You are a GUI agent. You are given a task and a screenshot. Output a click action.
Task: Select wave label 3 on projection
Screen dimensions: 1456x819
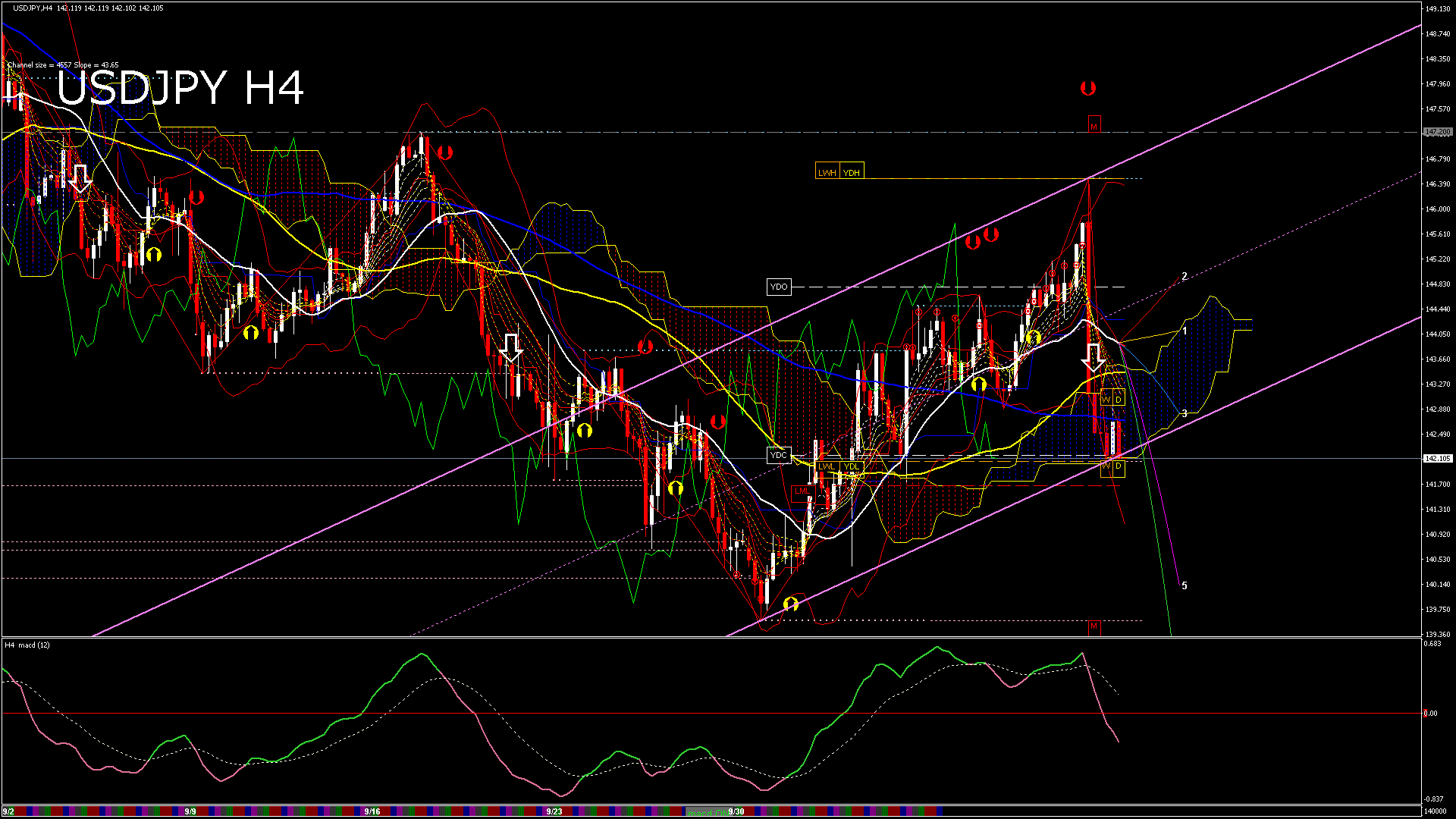[x=1185, y=413]
